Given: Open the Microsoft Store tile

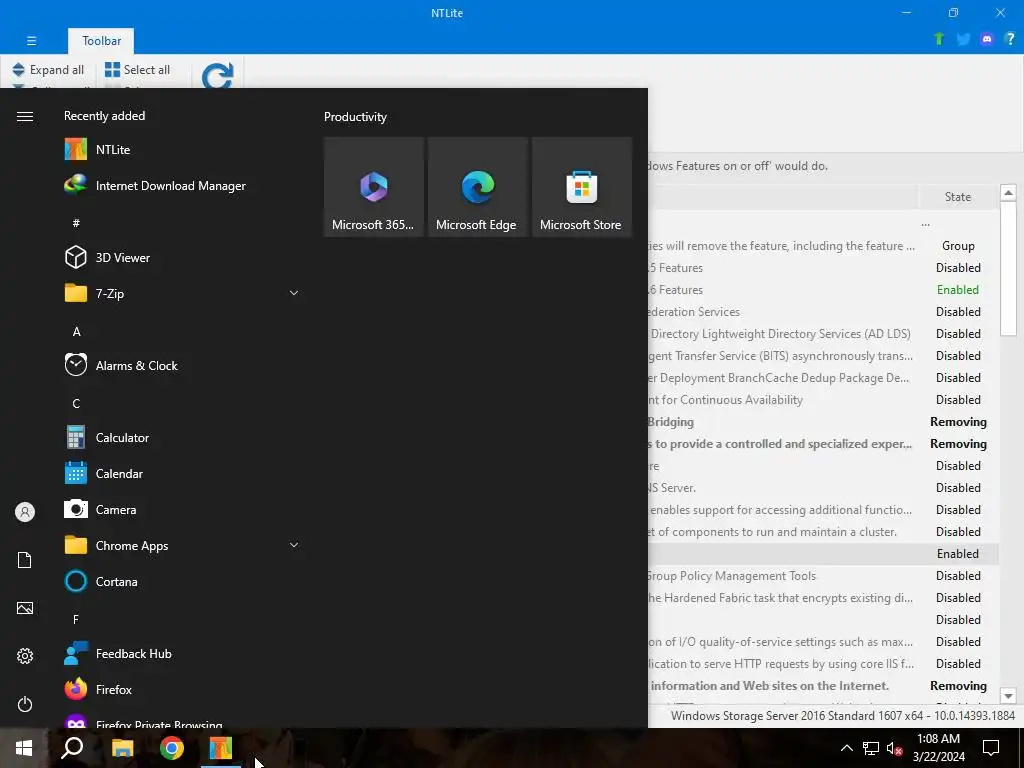Looking at the screenshot, I should pos(581,187).
